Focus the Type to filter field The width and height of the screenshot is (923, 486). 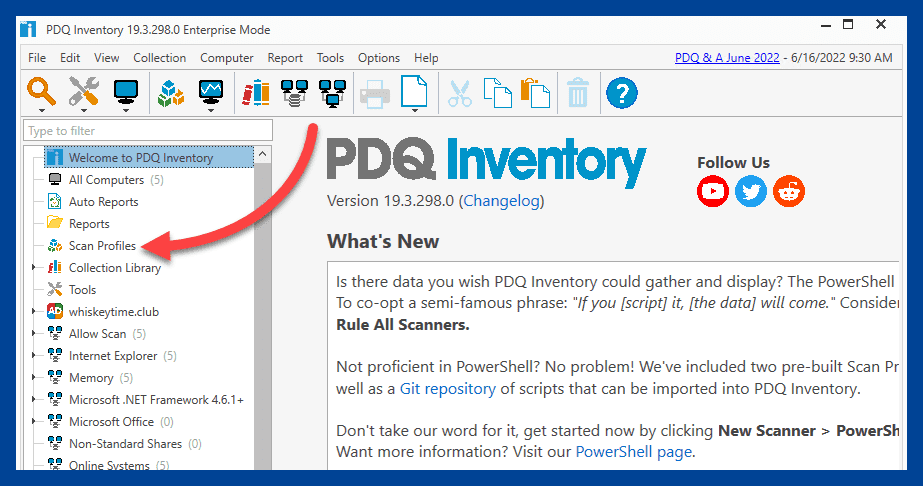pos(148,131)
